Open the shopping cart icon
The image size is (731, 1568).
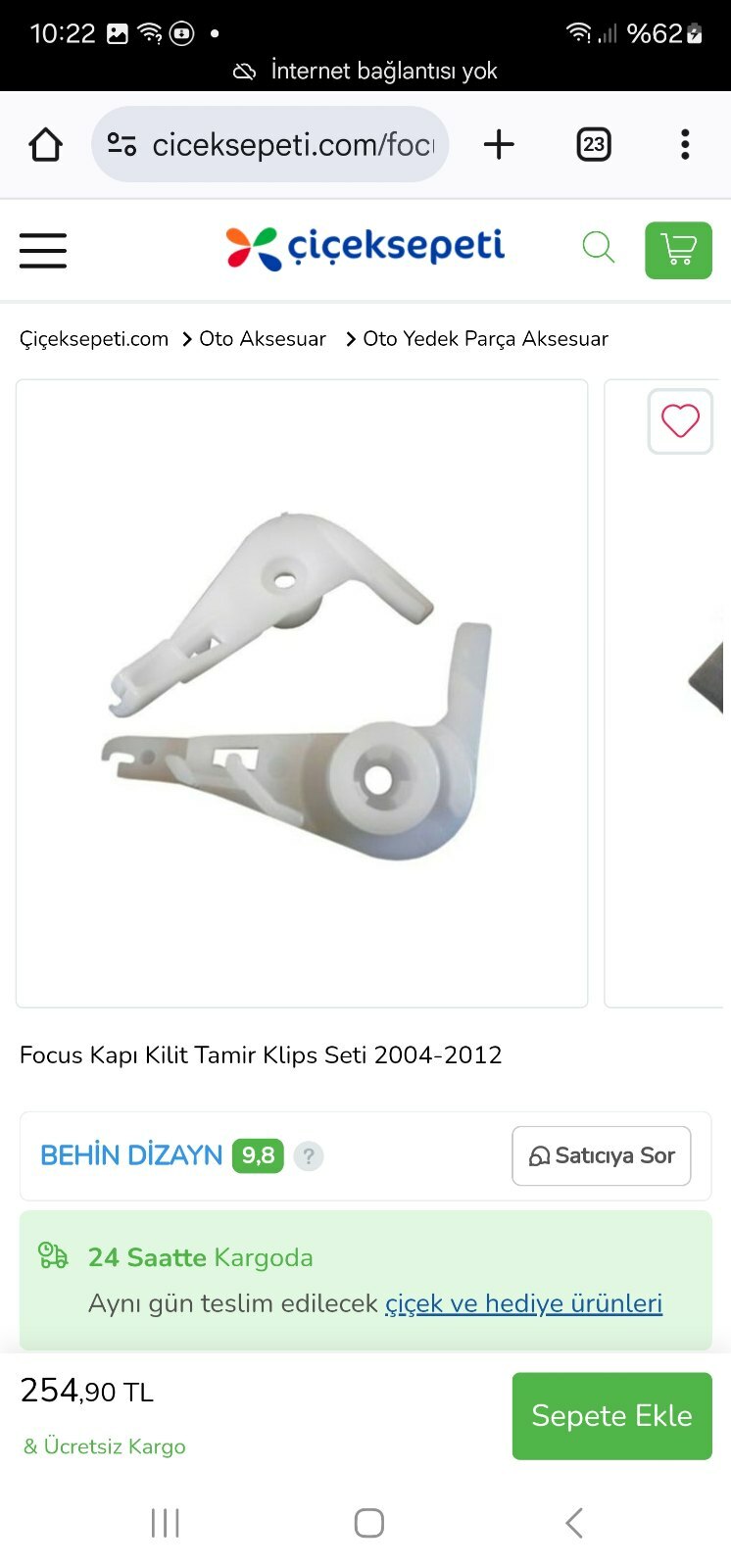click(678, 251)
